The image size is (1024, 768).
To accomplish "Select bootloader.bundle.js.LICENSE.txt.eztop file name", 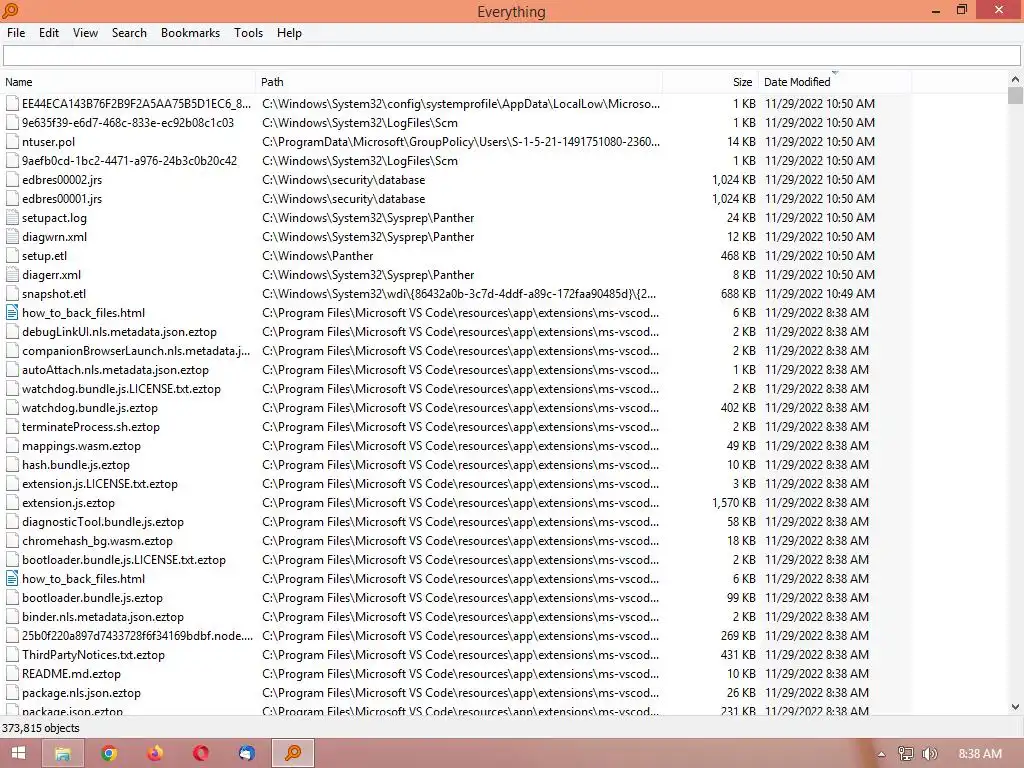I will point(124,559).
